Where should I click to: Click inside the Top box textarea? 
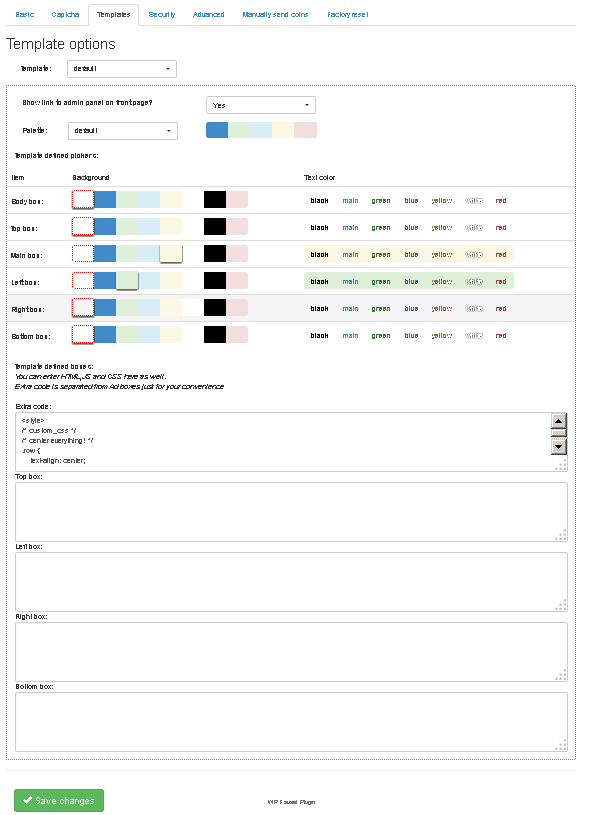tap(291, 512)
